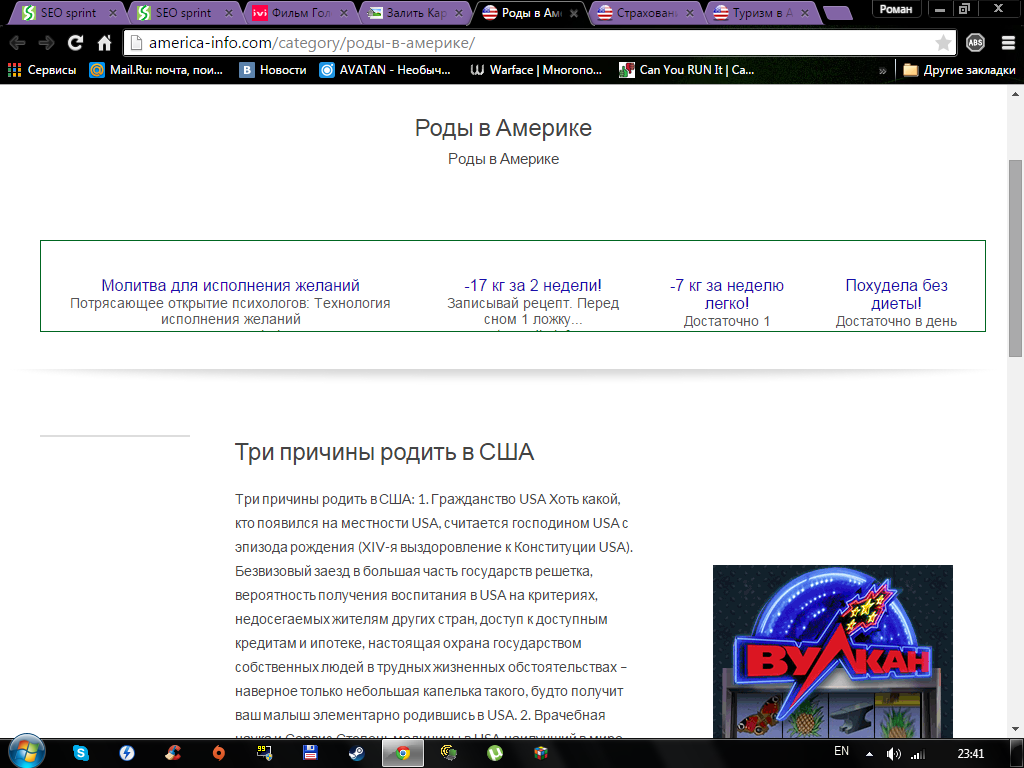This screenshot has height=768, width=1024.
Task: Click the Сервисы apps bookmark
Action: point(42,70)
